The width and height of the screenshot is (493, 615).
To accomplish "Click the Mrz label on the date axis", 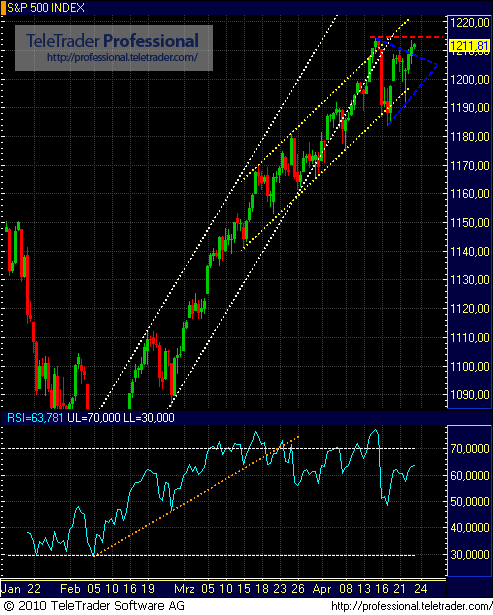I will tap(184, 589).
